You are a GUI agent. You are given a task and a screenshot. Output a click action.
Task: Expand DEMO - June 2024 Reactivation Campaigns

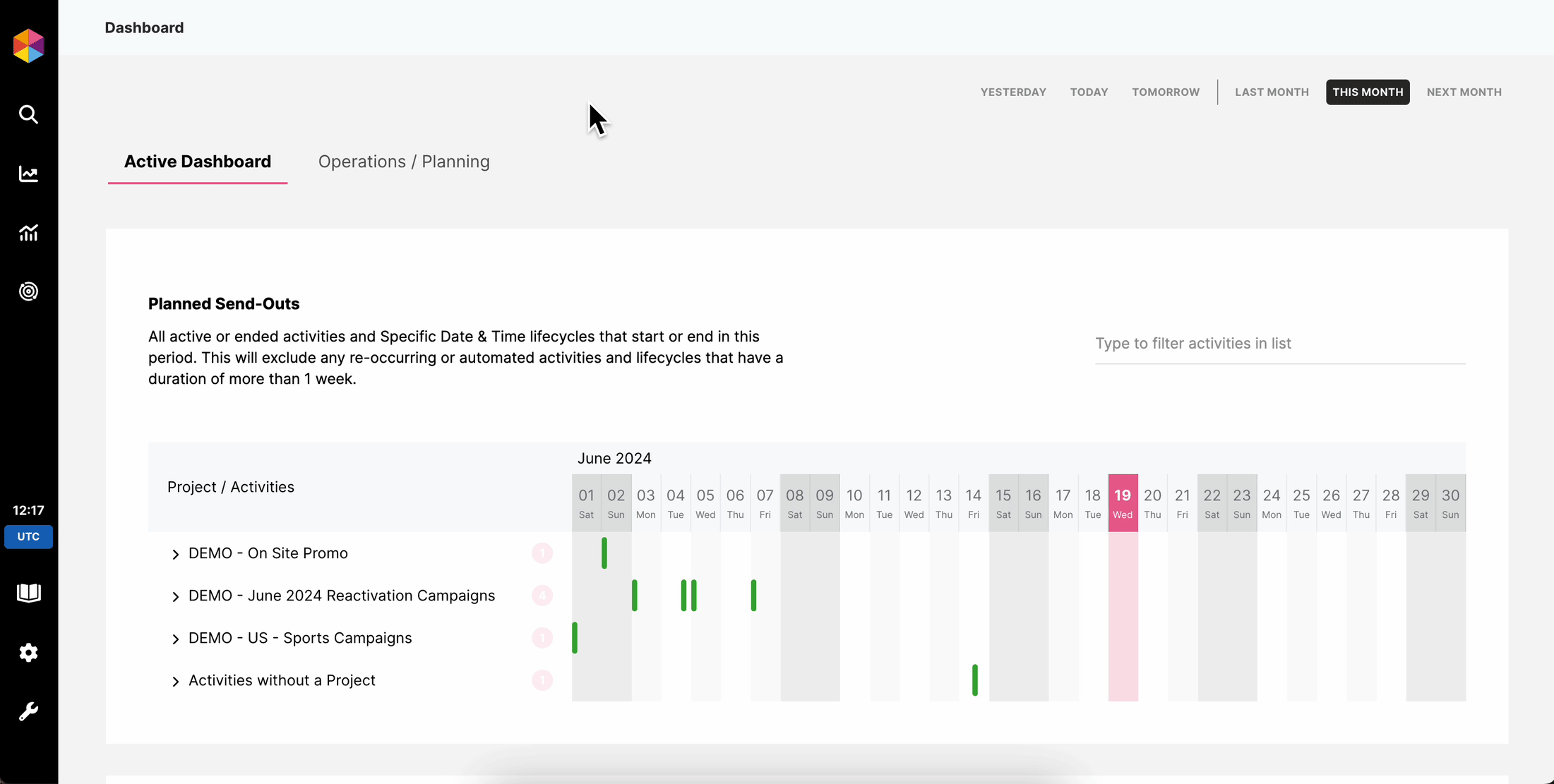click(175, 597)
